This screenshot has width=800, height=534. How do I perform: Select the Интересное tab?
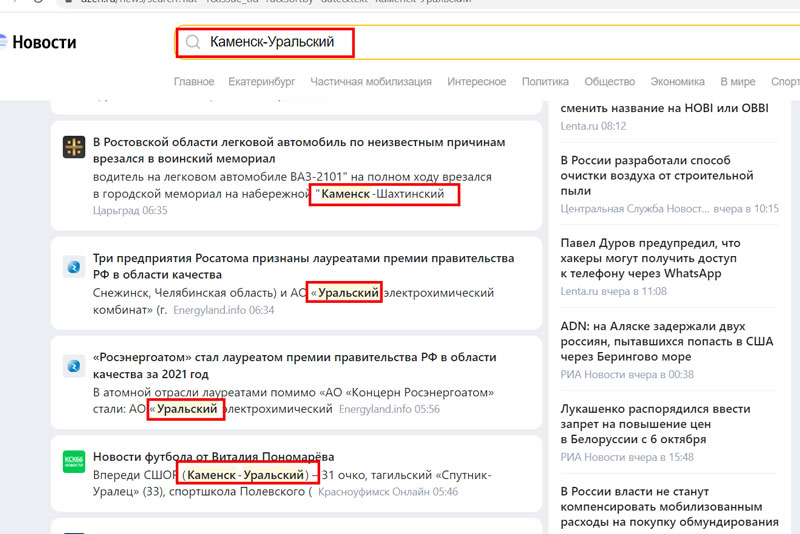click(477, 82)
